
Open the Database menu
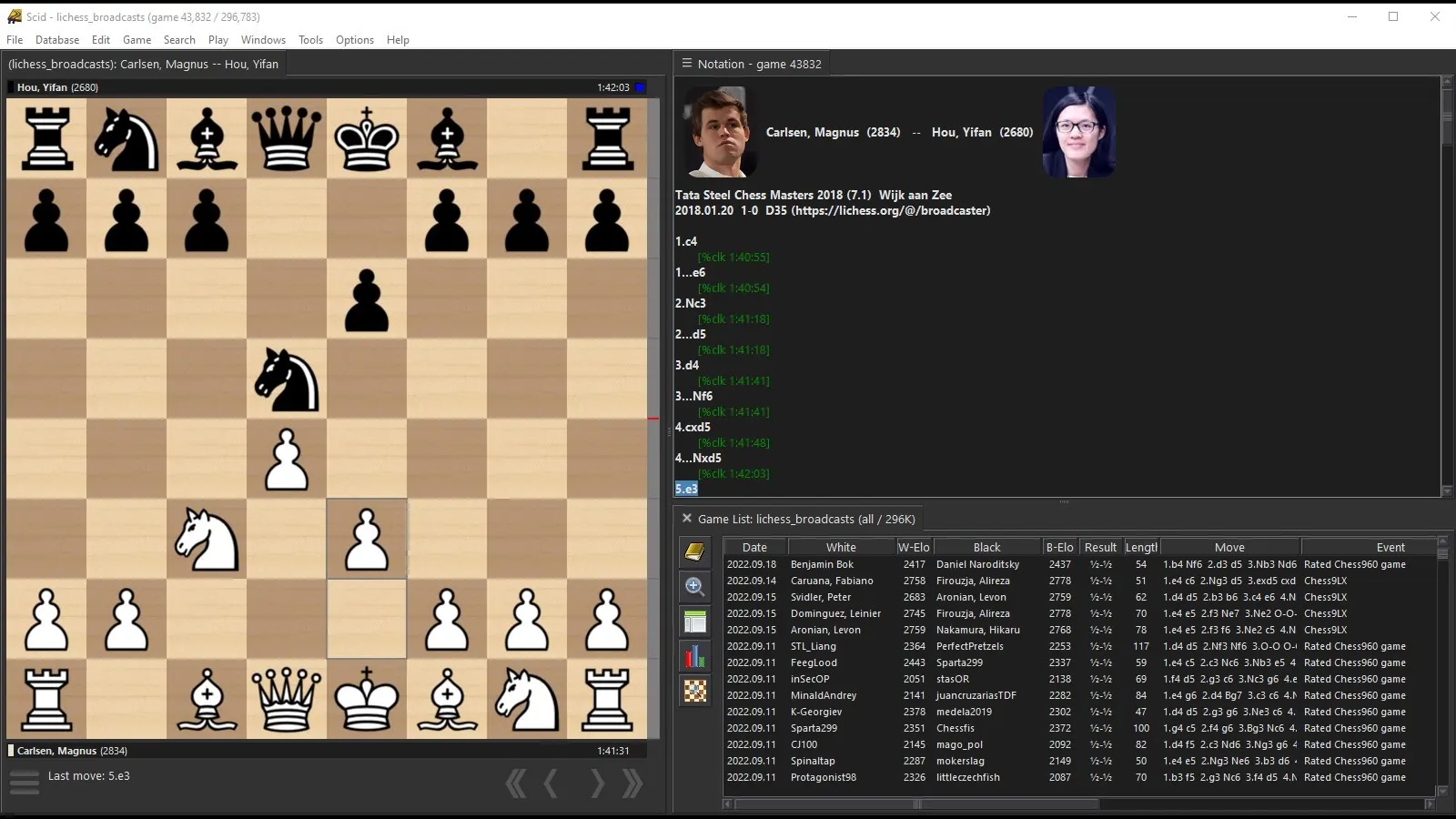tap(57, 40)
